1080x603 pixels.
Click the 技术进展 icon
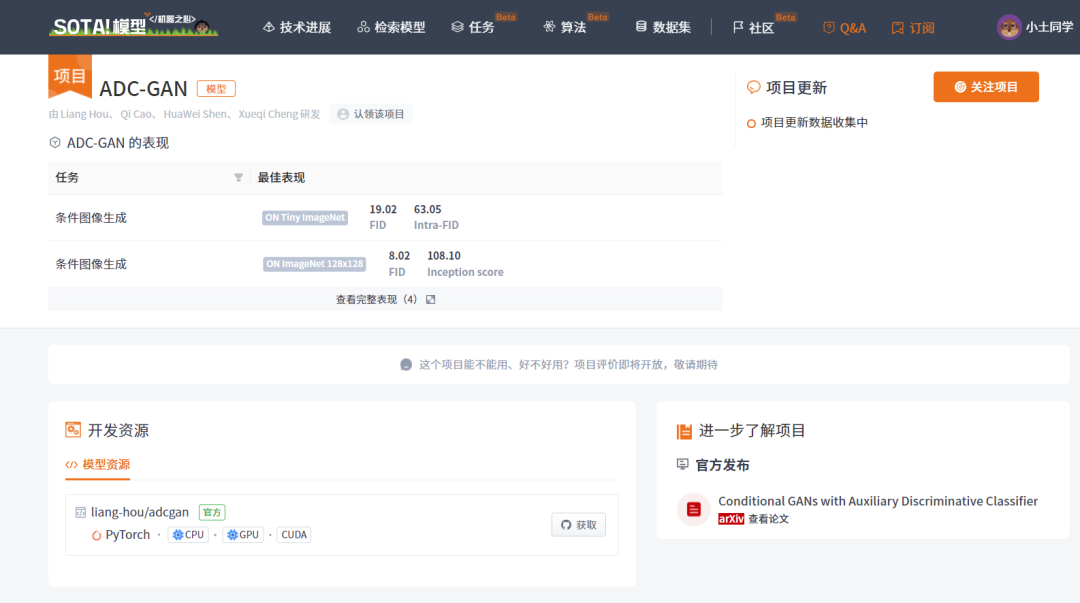tap(269, 27)
